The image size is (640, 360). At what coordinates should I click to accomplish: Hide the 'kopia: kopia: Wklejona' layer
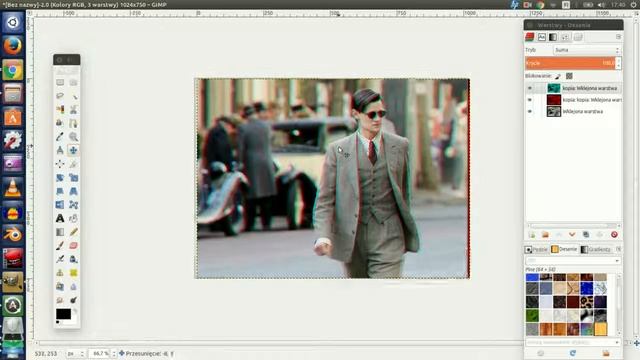530,100
